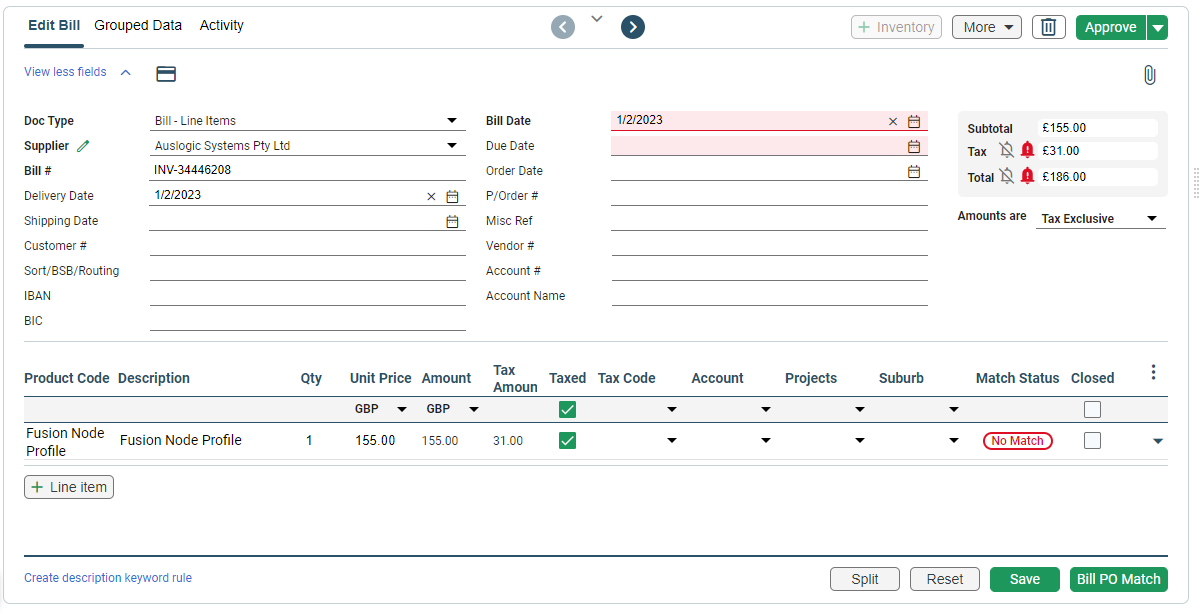The image size is (1200, 616).
Task: Expand Fusion Node Profile row options arrow
Action: tap(1158, 441)
